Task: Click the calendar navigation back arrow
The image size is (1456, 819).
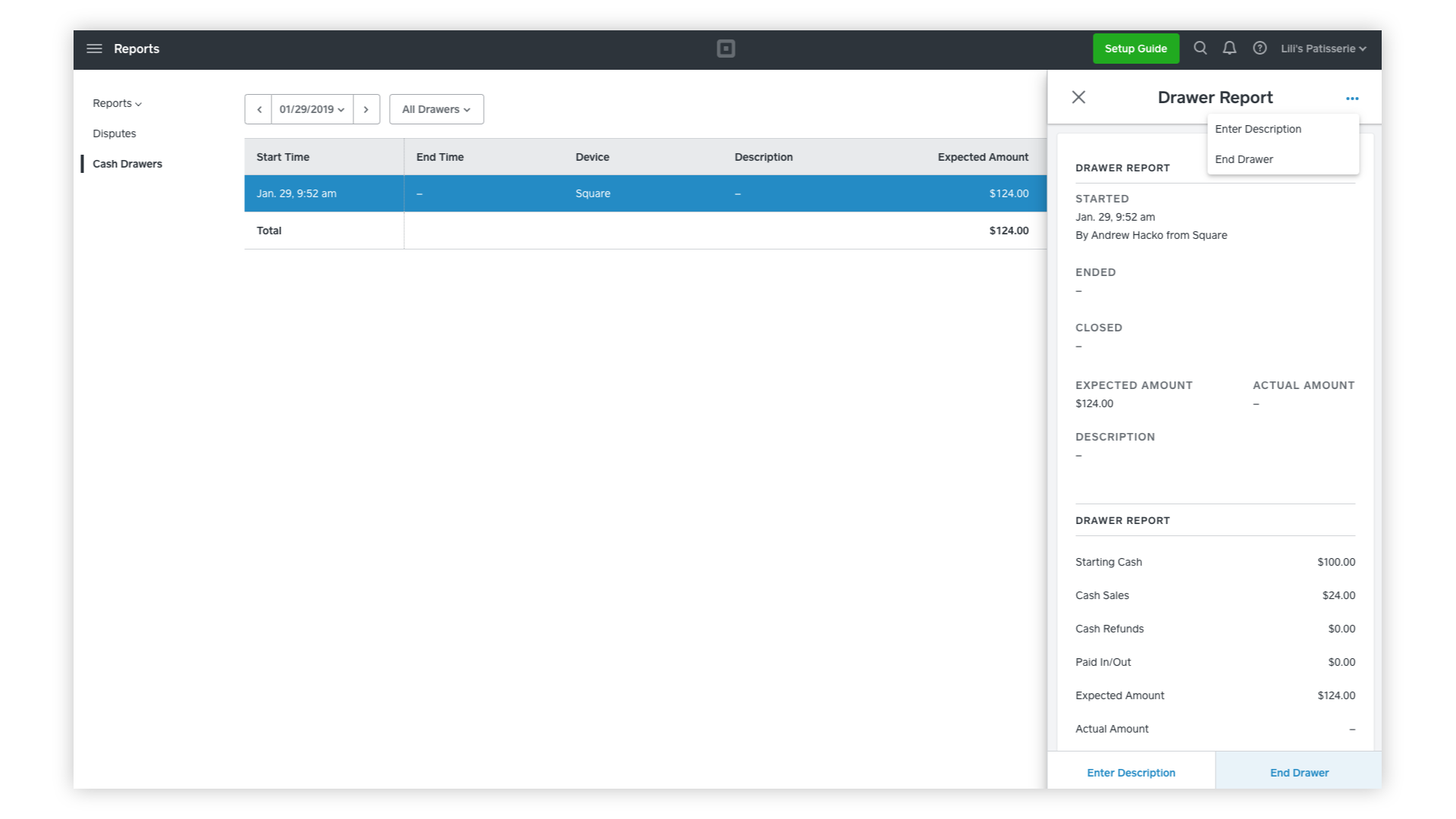Action: pyautogui.click(x=258, y=109)
